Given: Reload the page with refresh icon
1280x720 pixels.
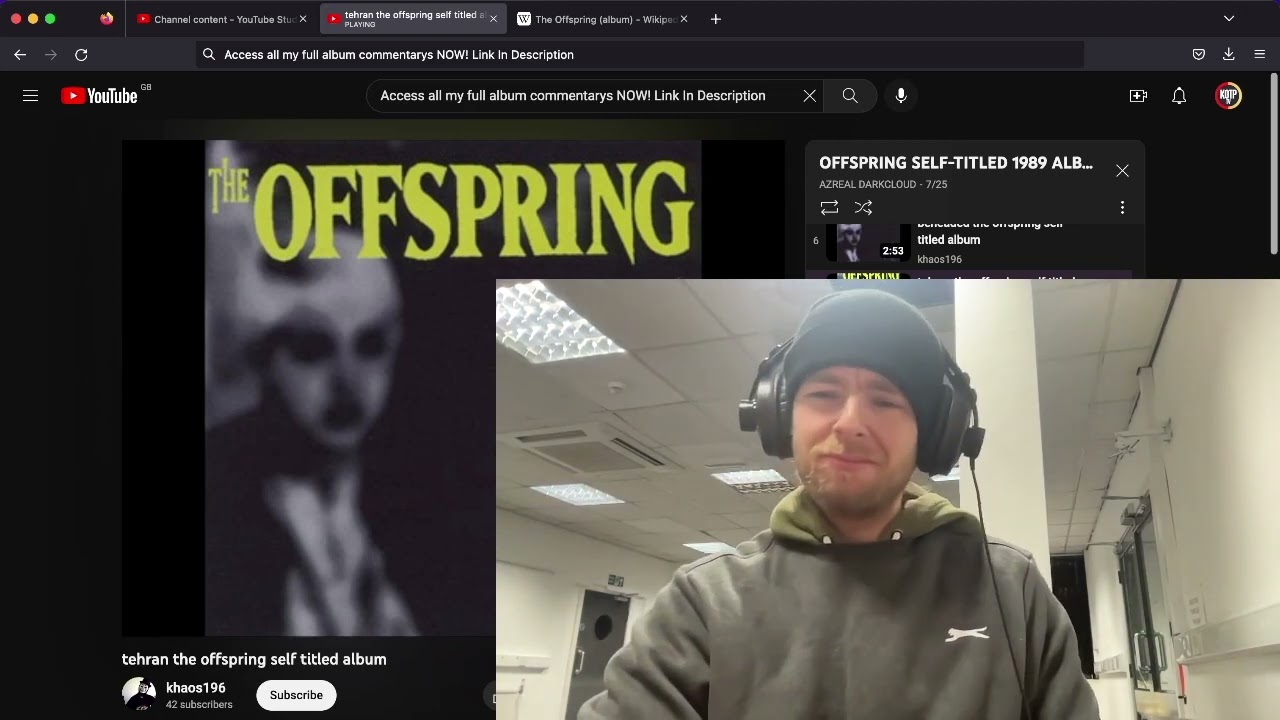Looking at the screenshot, I should [x=81, y=55].
